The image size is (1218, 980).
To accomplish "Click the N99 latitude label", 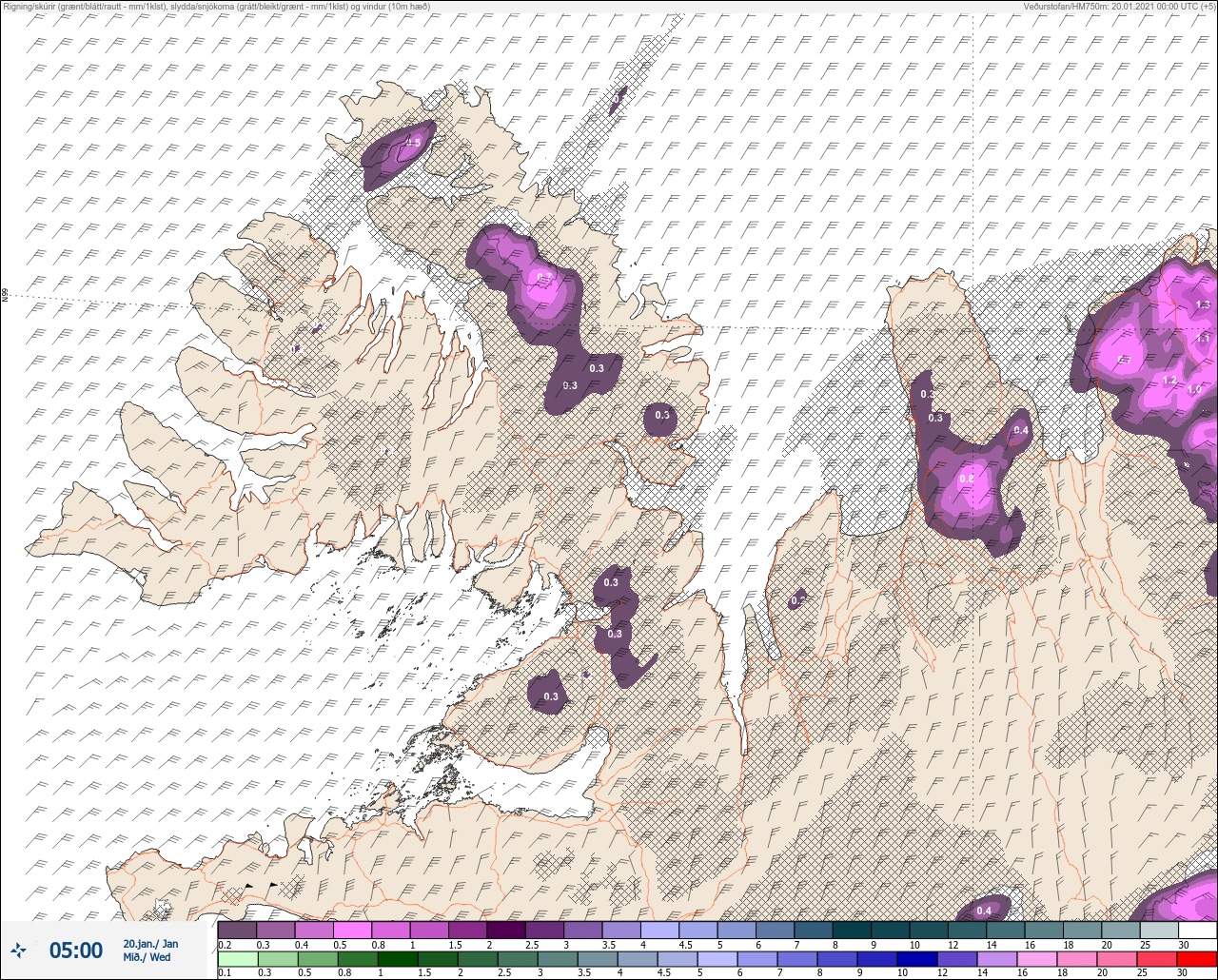I will (x=5, y=296).
